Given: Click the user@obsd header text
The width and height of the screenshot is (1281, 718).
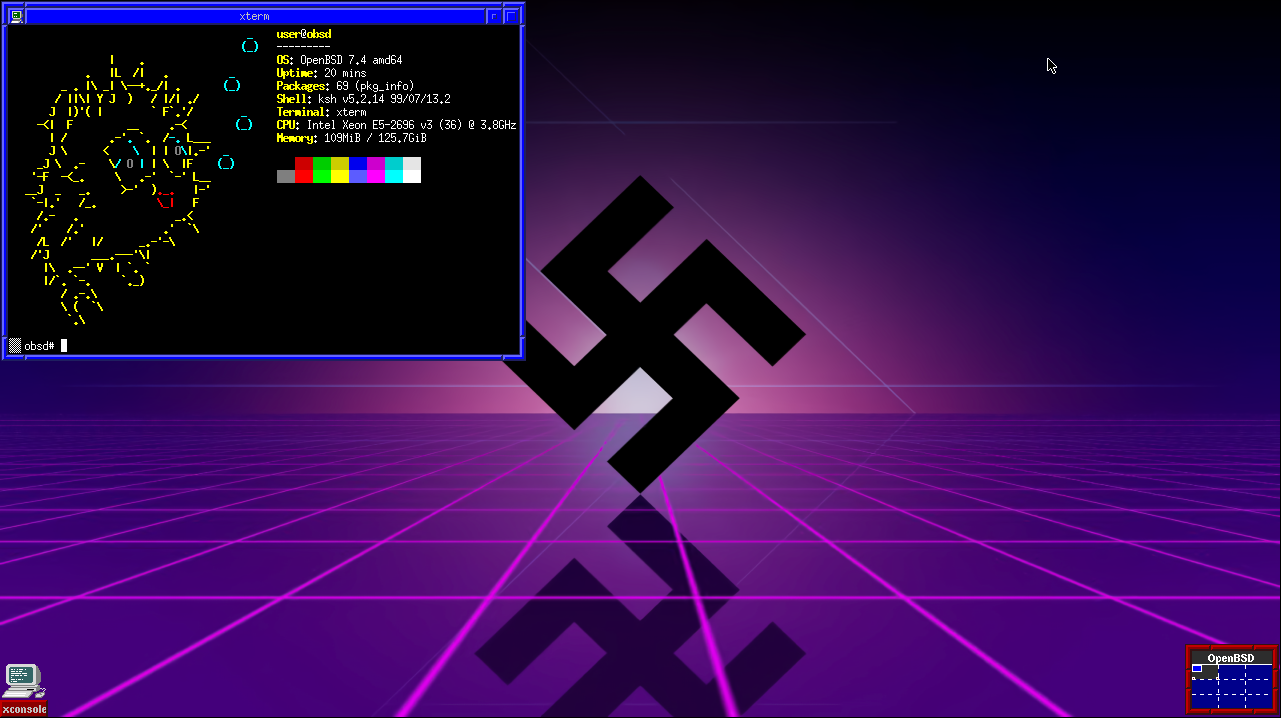Looking at the screenshot, I should point(304,34).
